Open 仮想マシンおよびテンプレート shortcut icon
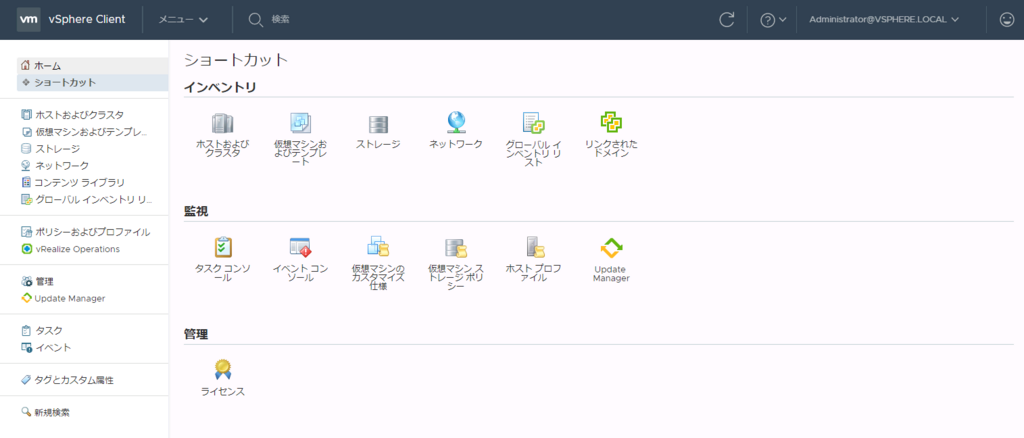This screenshot has width=1024, height=438. point(300,123)
